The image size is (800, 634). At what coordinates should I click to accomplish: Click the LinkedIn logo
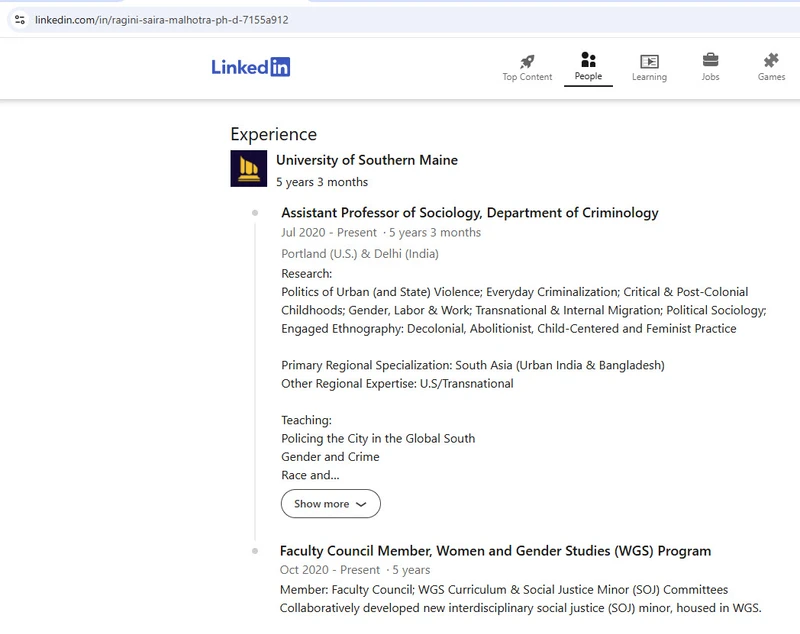click(251, 67)
